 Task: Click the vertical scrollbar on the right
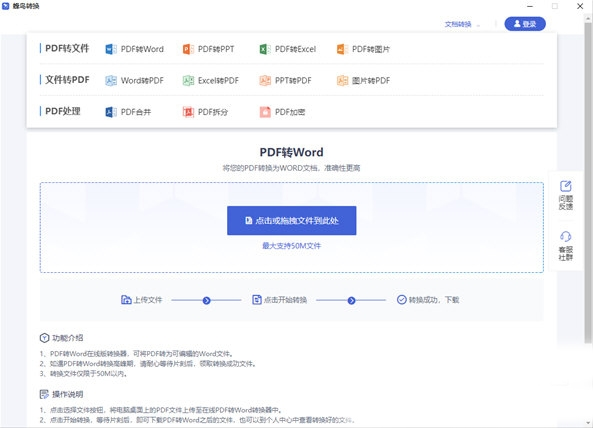click(588, 181)
